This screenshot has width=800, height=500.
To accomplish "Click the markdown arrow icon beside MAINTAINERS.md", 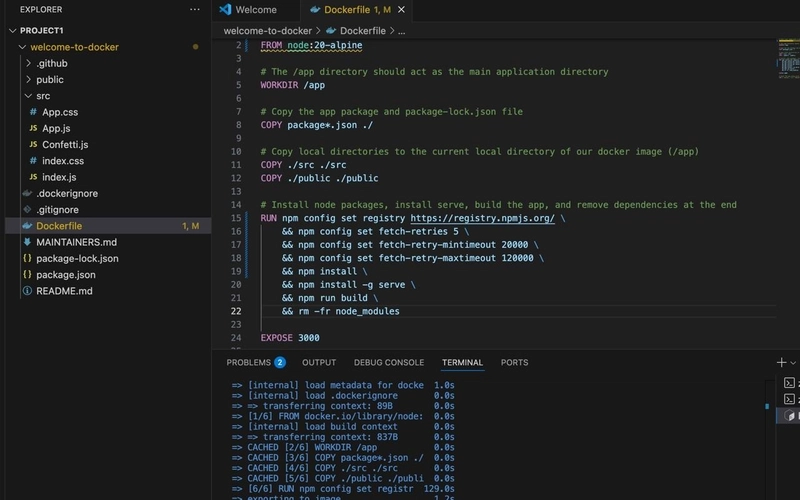I will (27, 242).
